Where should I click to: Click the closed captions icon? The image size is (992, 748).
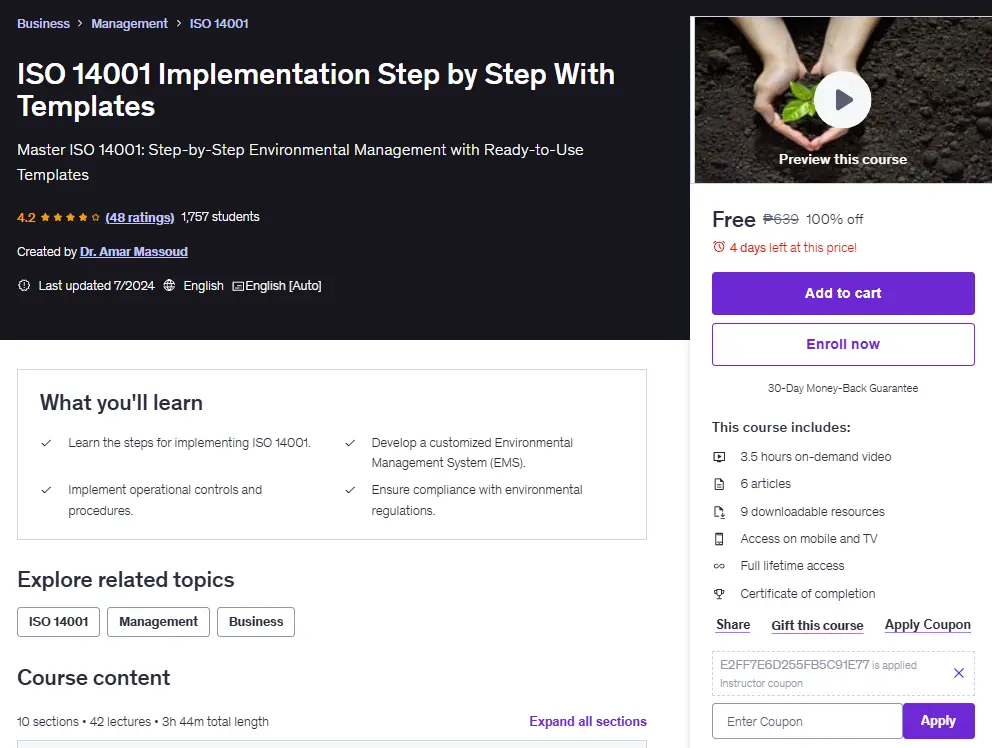point(238,286)
